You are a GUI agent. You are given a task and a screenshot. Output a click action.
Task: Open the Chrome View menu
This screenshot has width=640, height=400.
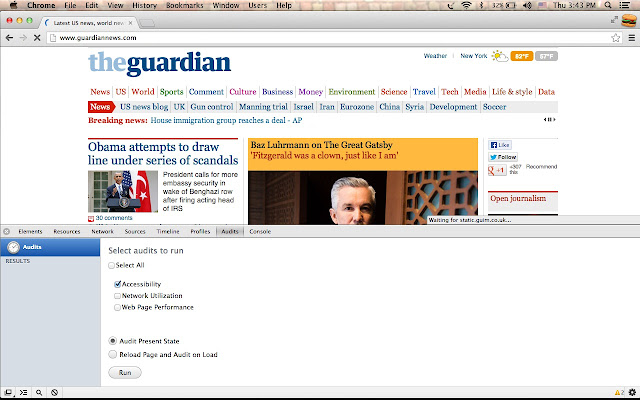(115, 5)
